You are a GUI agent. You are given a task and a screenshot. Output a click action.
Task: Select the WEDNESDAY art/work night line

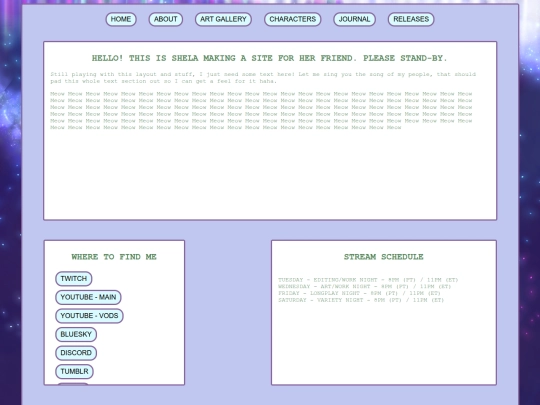pos(364,287)
